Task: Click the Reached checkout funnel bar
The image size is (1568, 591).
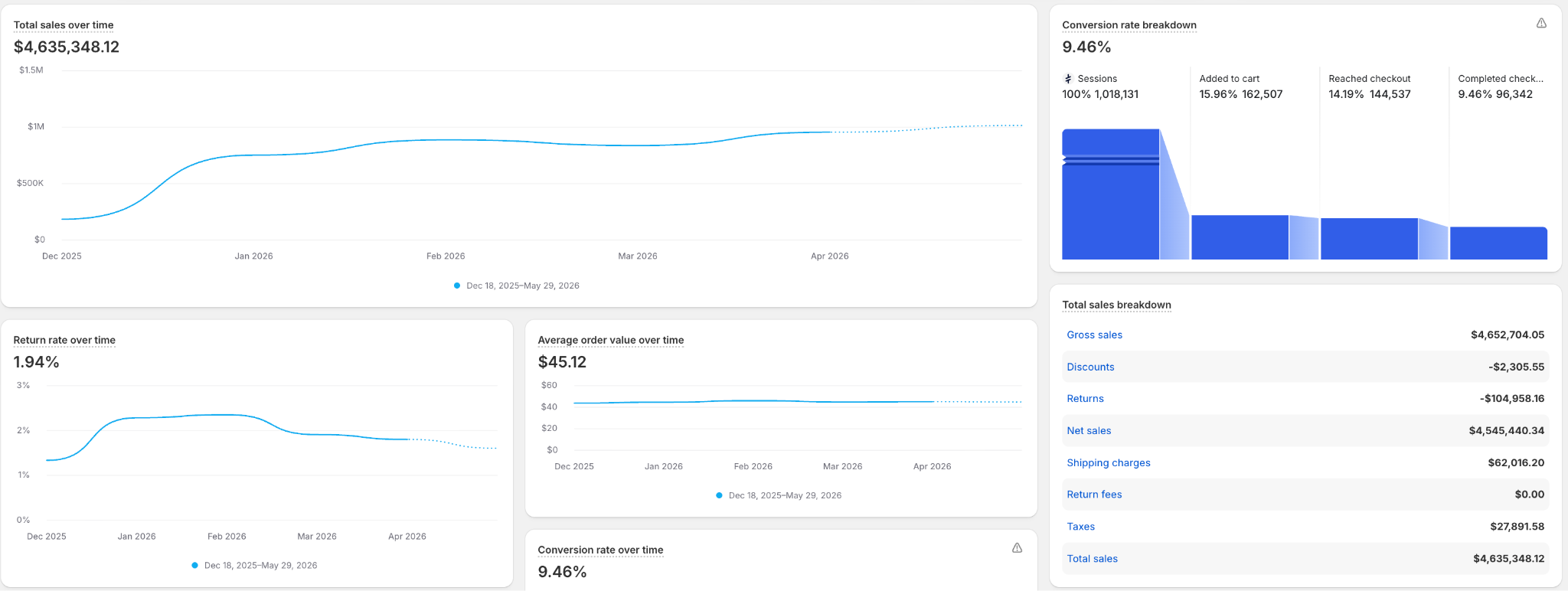Action: pyautogui.click(x=1369, y=239)
